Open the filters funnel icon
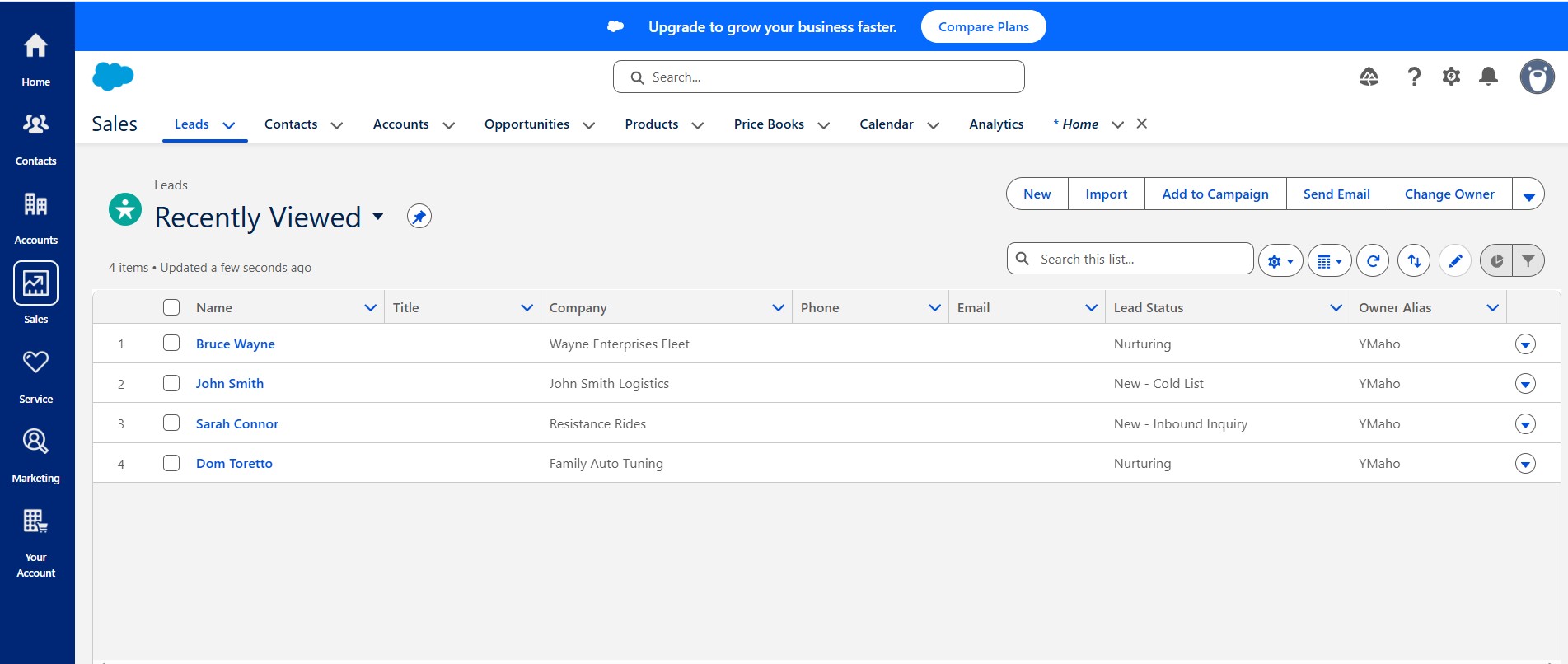Image resolution: width=1568 pixels, height=664 pixels. pos(1528,260)
